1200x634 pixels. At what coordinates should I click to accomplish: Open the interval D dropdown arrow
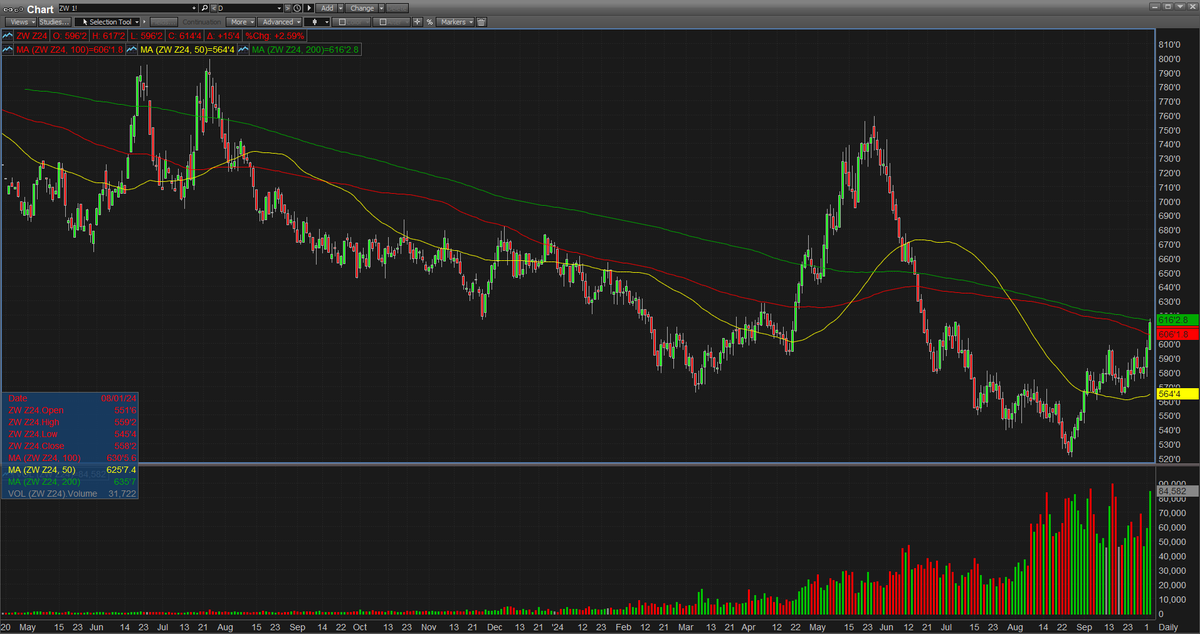(x=279, y=8)
